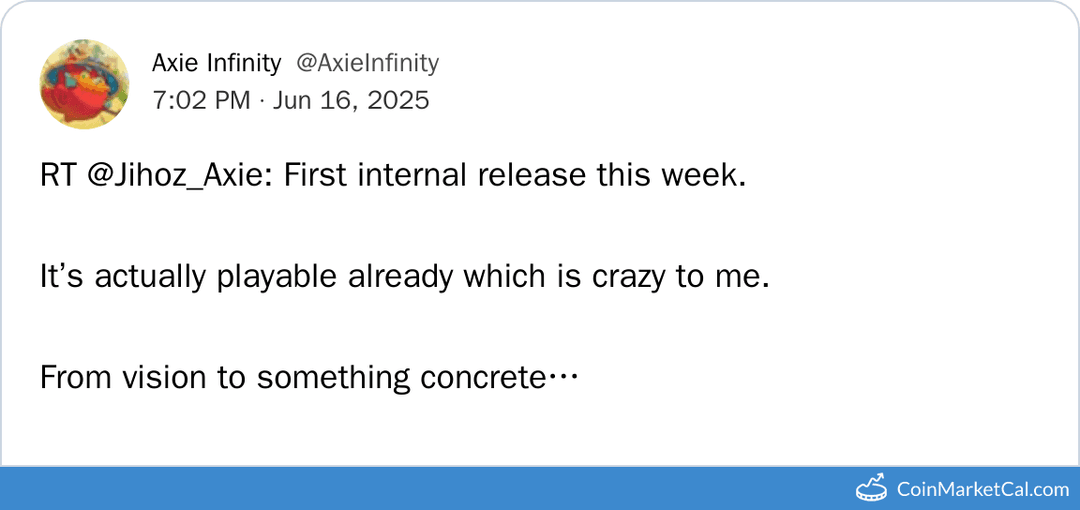
Task: Expand the truncated tweet via the ellipsis
Action: click(566, 379)
